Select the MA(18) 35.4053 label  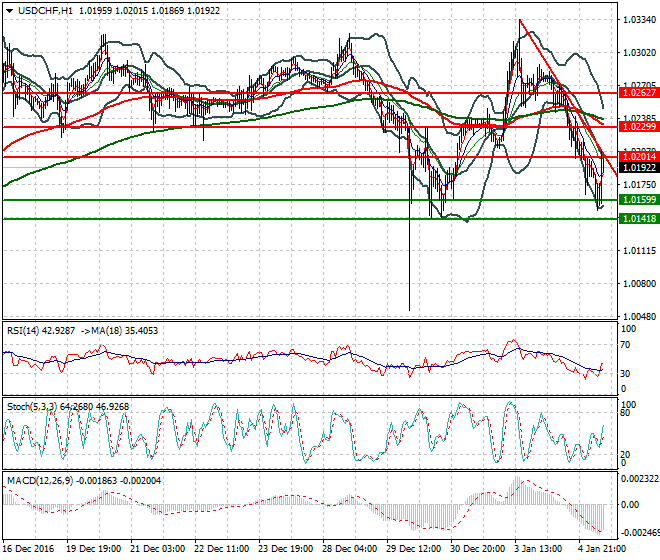pos(125,331)
